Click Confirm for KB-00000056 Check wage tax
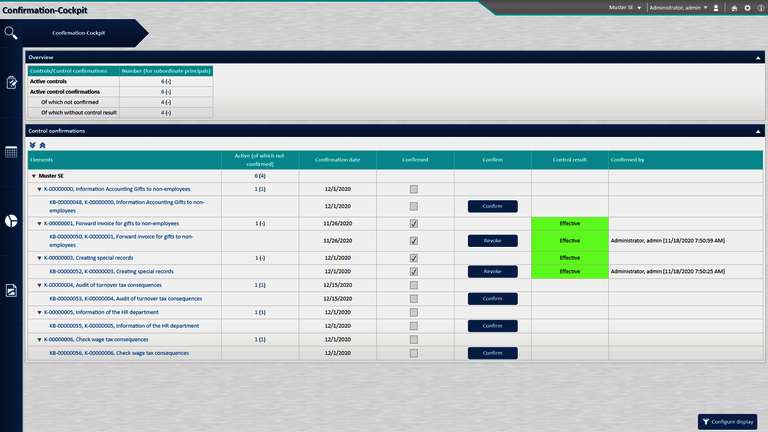768x432 pixels. pos(492,353)
